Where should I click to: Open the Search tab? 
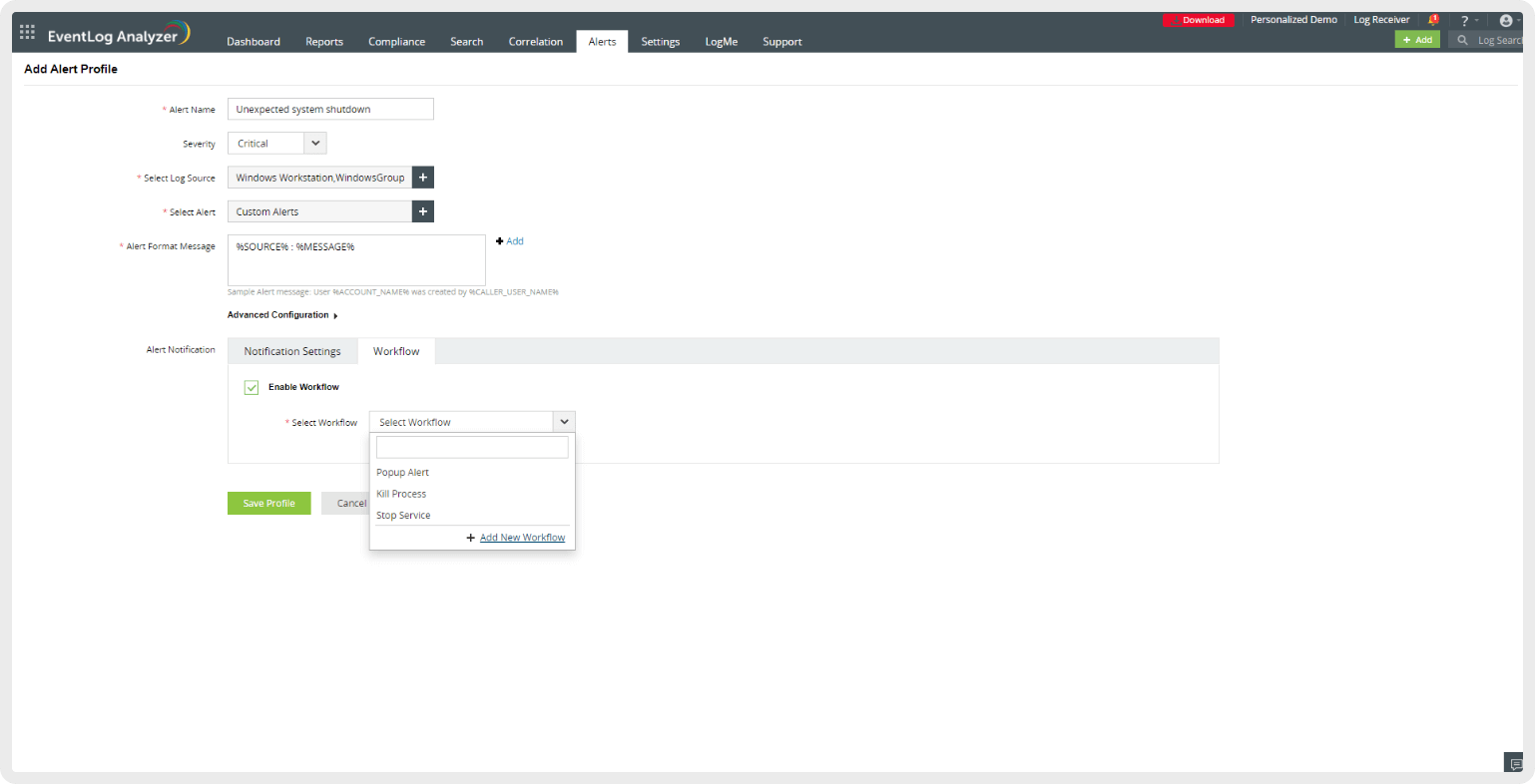(467, 42)
